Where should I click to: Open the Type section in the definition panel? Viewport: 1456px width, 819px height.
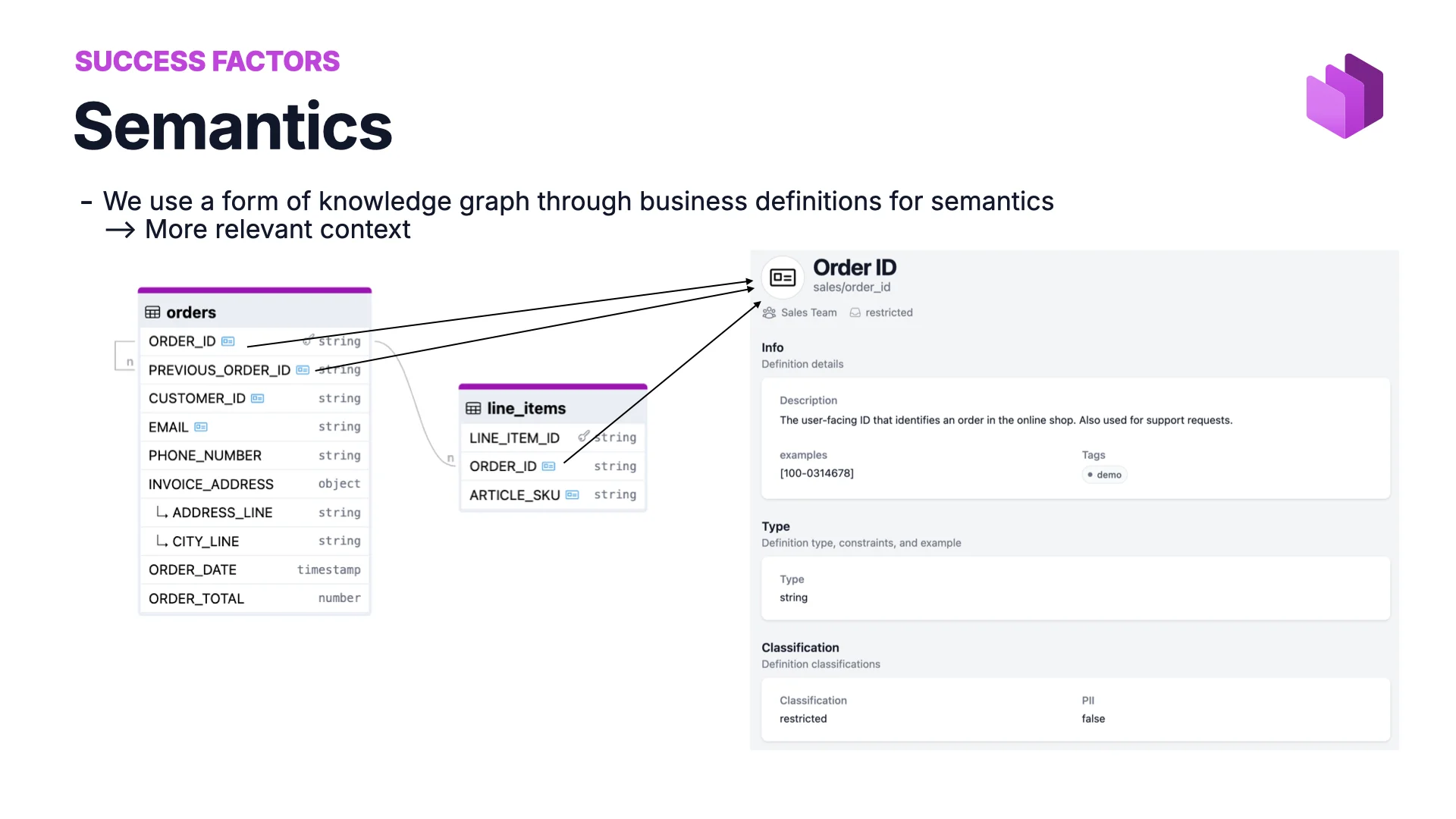pyautogui.click(x=776, y=526)
